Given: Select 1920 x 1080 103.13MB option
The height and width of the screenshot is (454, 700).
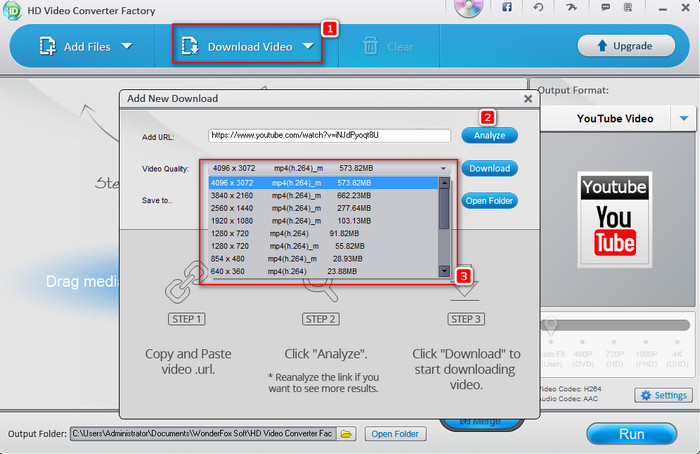Looking at the screenshot, I should pyautogui.click(x=323, y=221).
